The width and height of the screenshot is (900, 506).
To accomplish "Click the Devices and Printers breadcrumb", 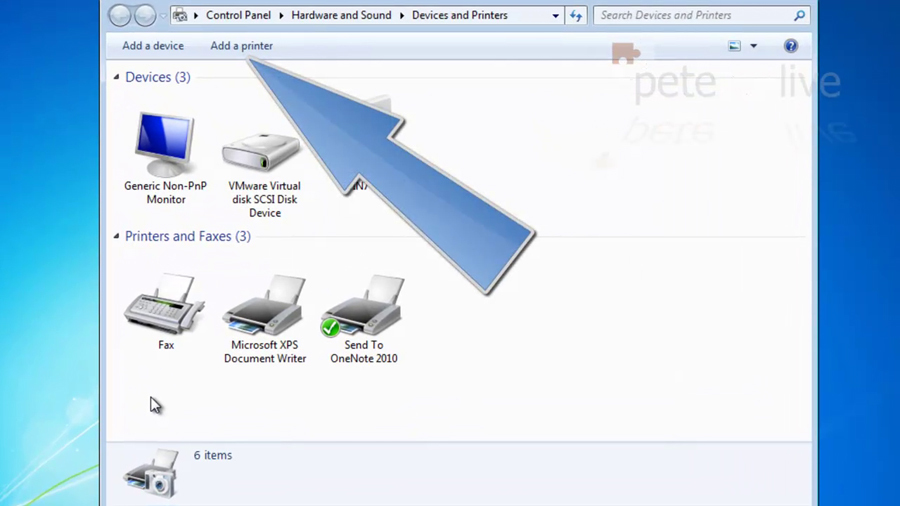I will pos(460,15).
